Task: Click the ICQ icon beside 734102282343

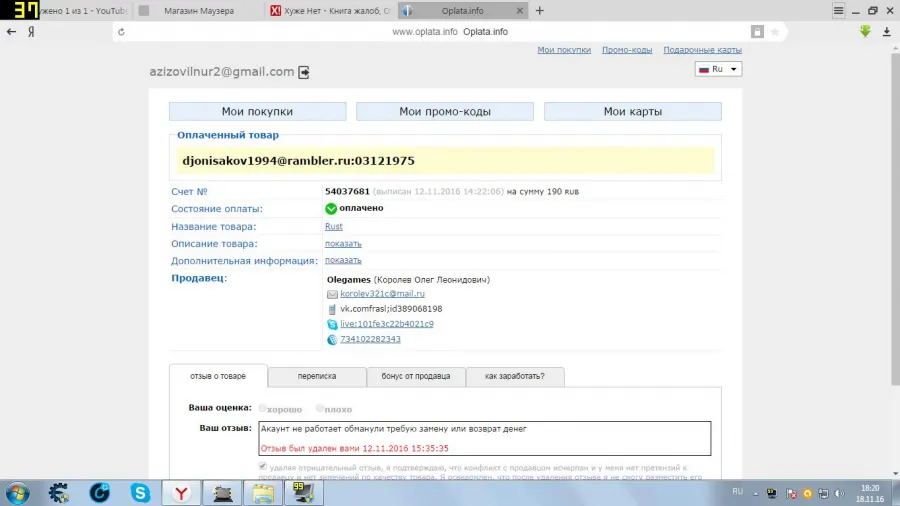Action: tap(332, 340)
